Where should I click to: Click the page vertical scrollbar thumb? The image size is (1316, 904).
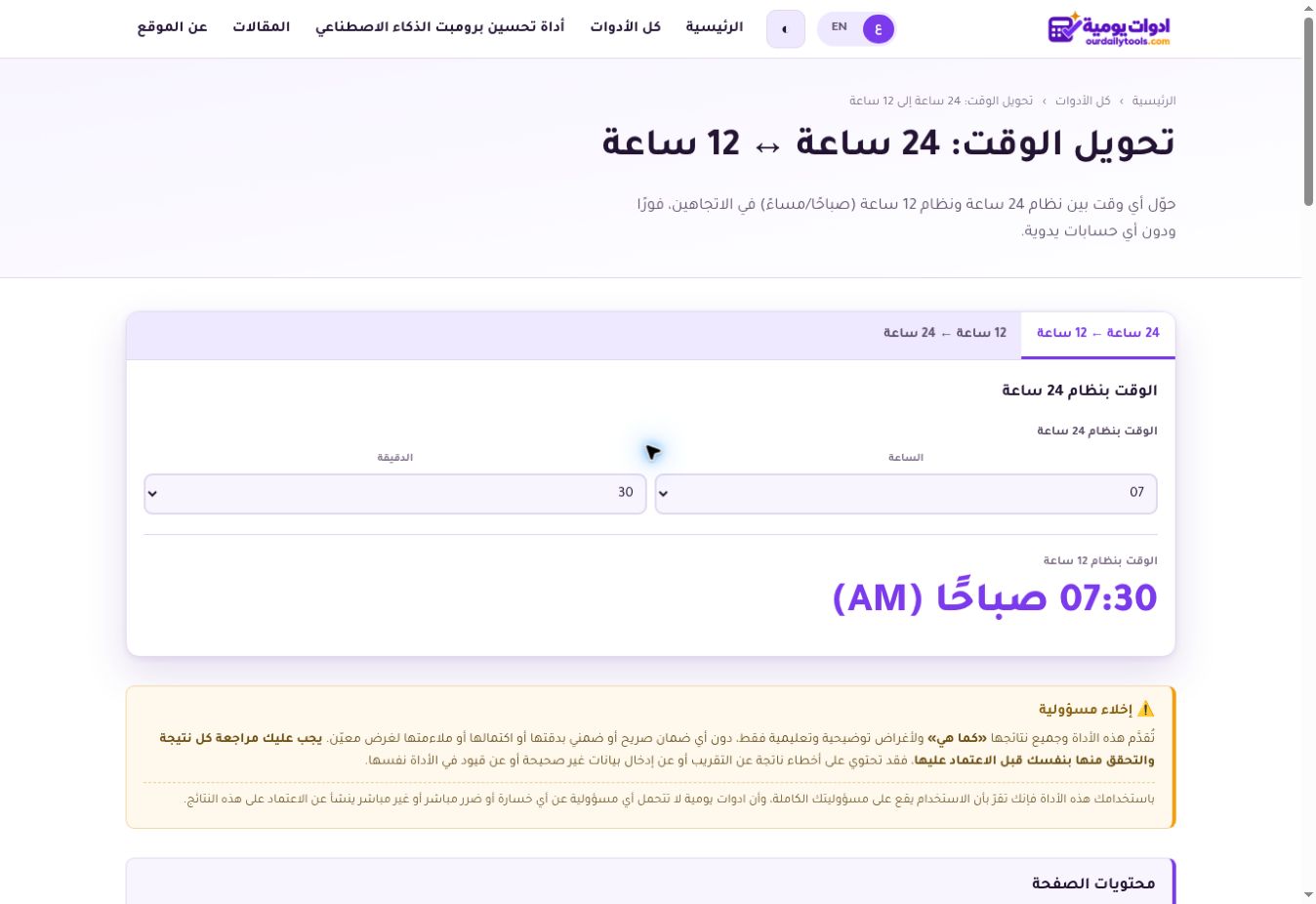coord(1308,112)
